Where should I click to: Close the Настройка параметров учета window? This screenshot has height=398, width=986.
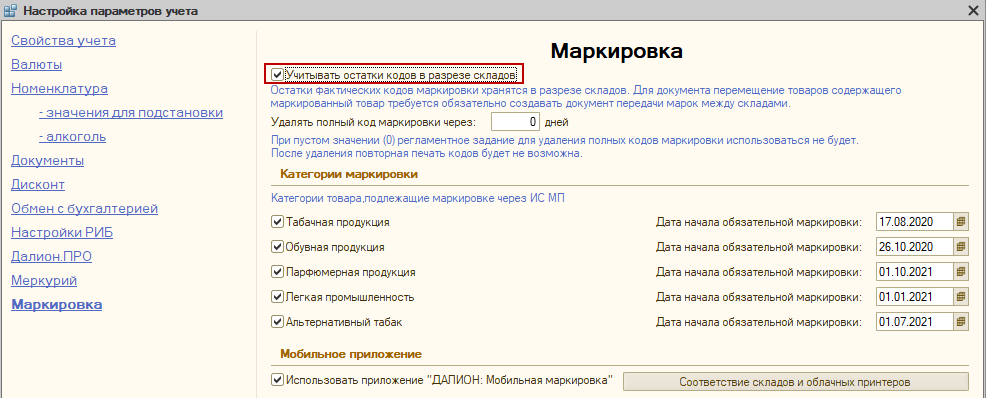click(x=973, y=10)
